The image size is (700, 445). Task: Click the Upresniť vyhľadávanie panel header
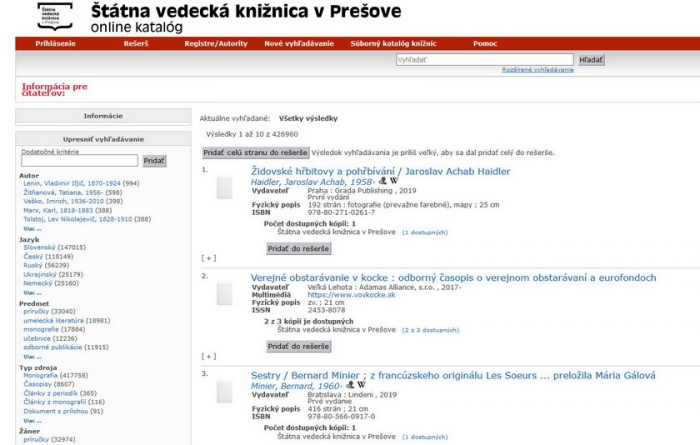pyautogui.click(x=103, y=139)
